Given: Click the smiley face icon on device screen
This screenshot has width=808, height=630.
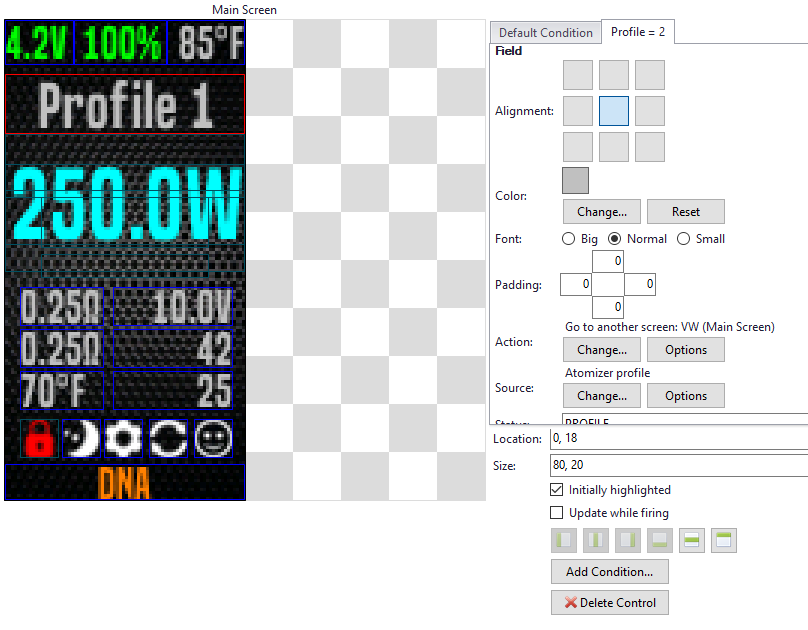Looking at the screenshot, I should tap(212, 439).
